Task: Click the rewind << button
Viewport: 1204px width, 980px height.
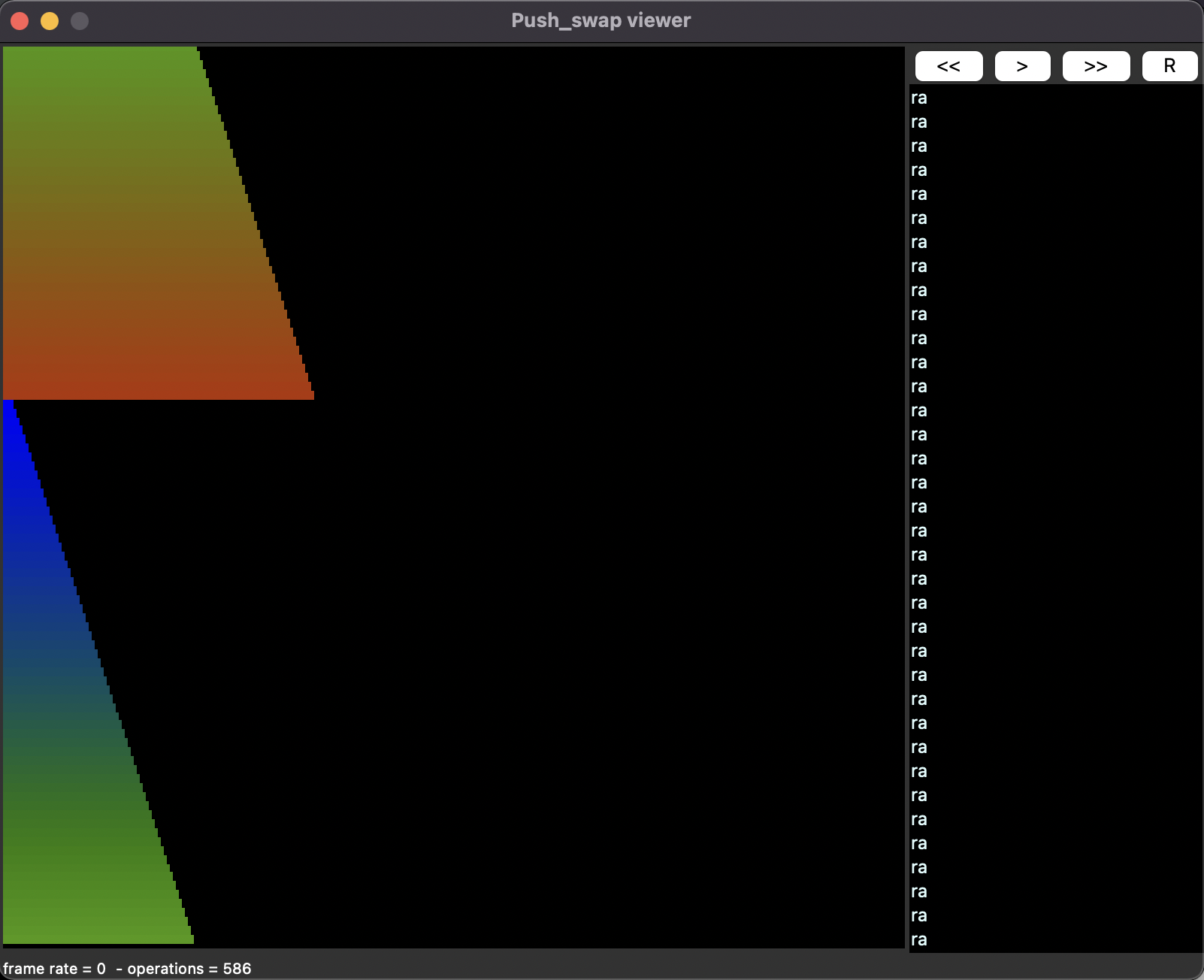Action: point(948,66)
